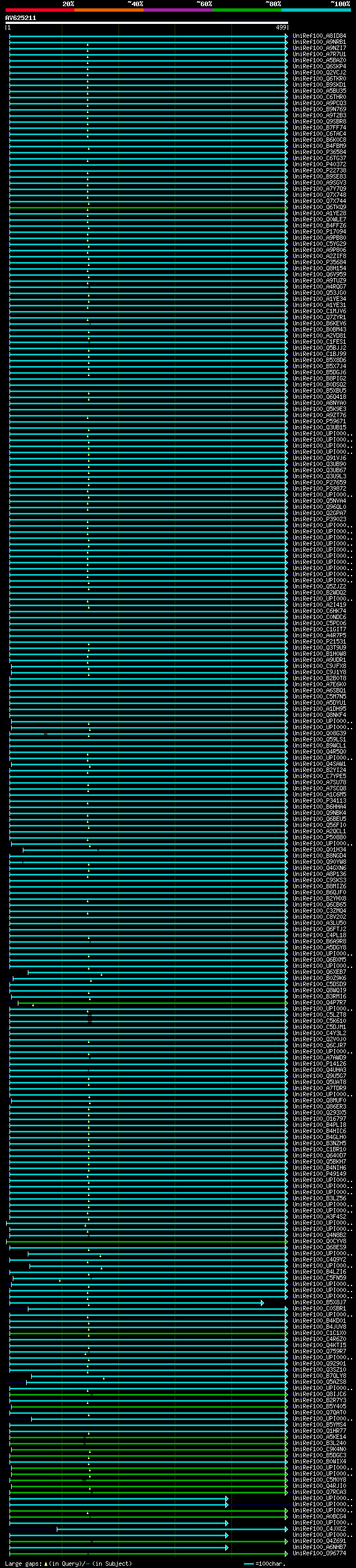
Task: Select hit UniRef100_A1C6M5
Action: pyautogui.click(x=319, y=794)
